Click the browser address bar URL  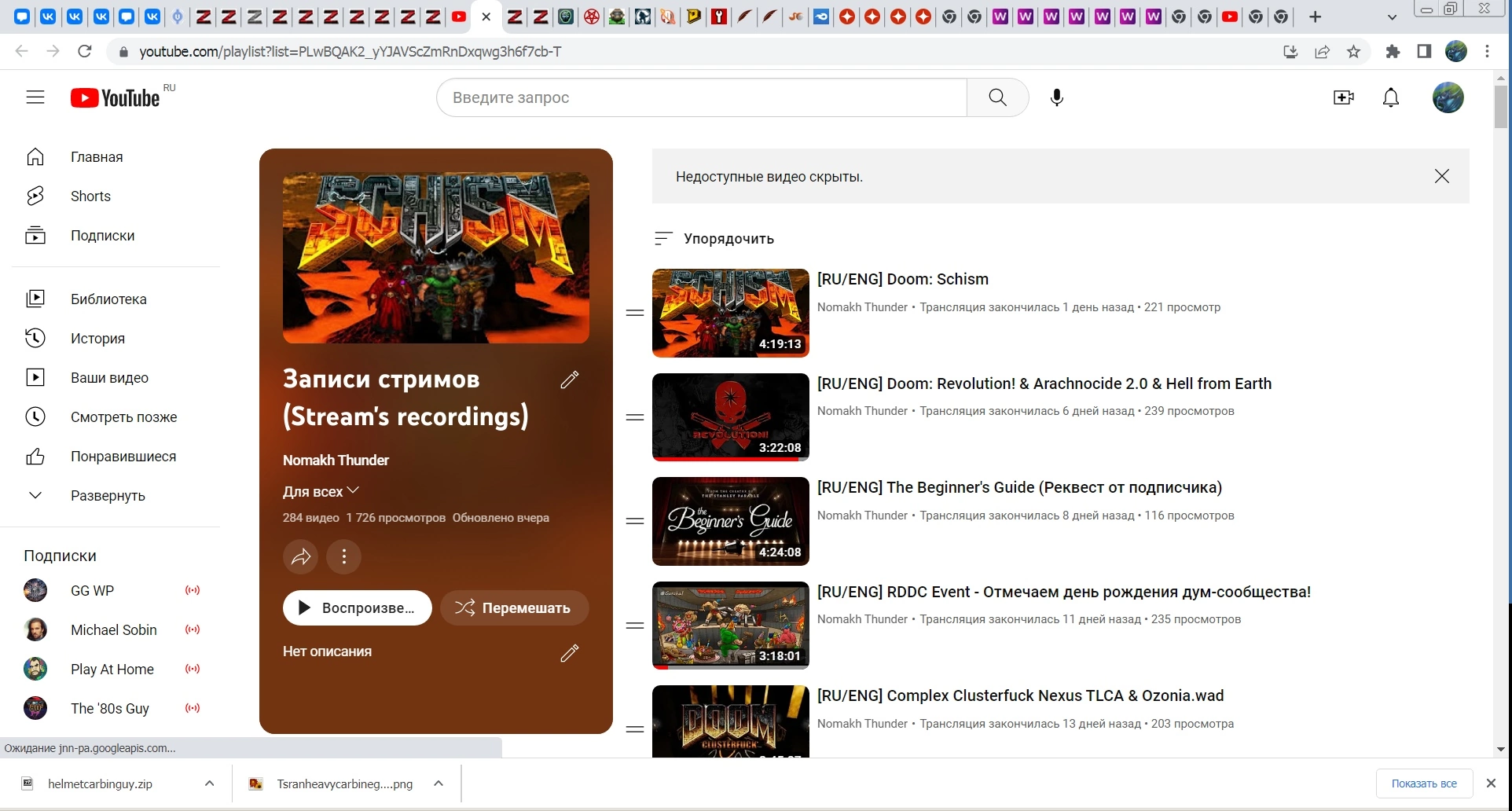click(x=350, y=52)
